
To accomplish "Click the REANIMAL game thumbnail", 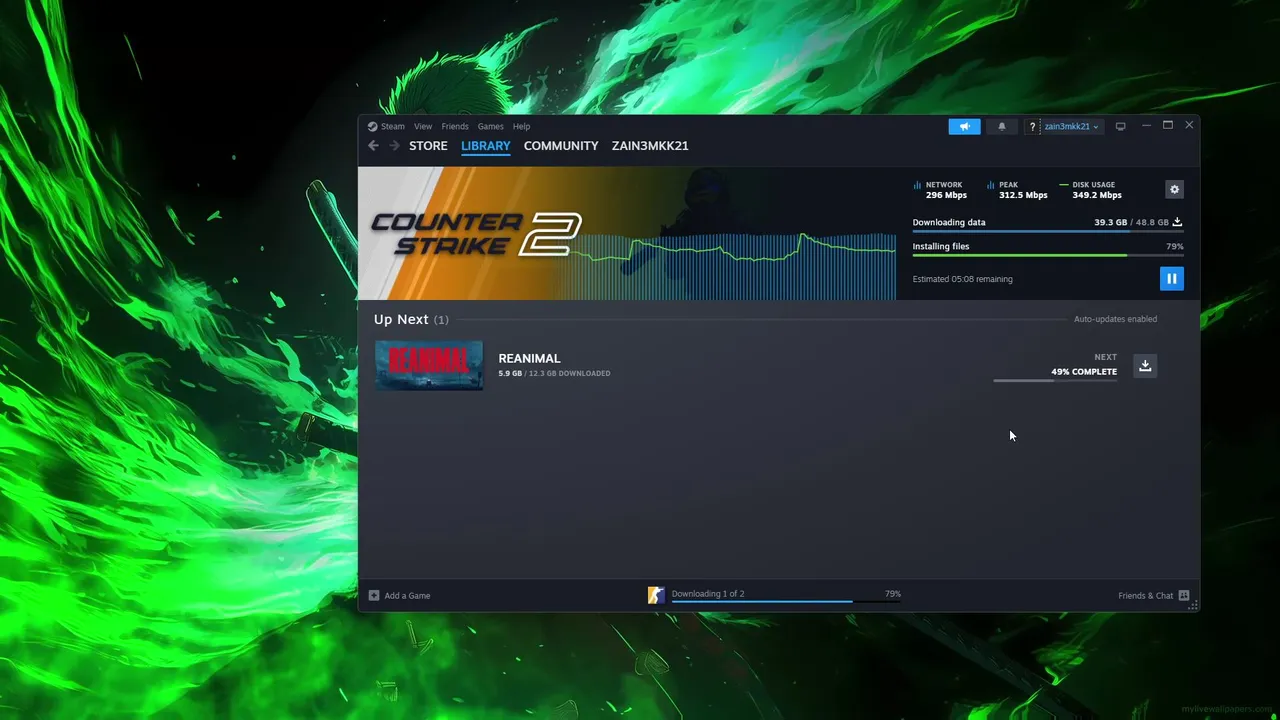I will pyautogui.click(x=429, y=365).
